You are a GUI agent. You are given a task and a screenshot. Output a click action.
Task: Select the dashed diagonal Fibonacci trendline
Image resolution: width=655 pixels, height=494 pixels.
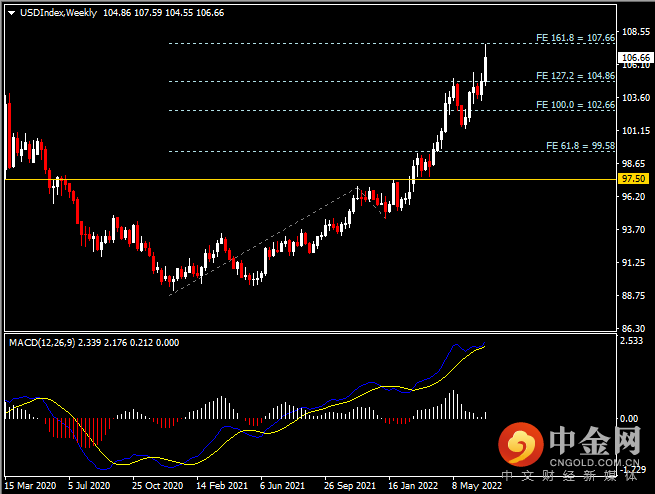(x=260, y=241)
